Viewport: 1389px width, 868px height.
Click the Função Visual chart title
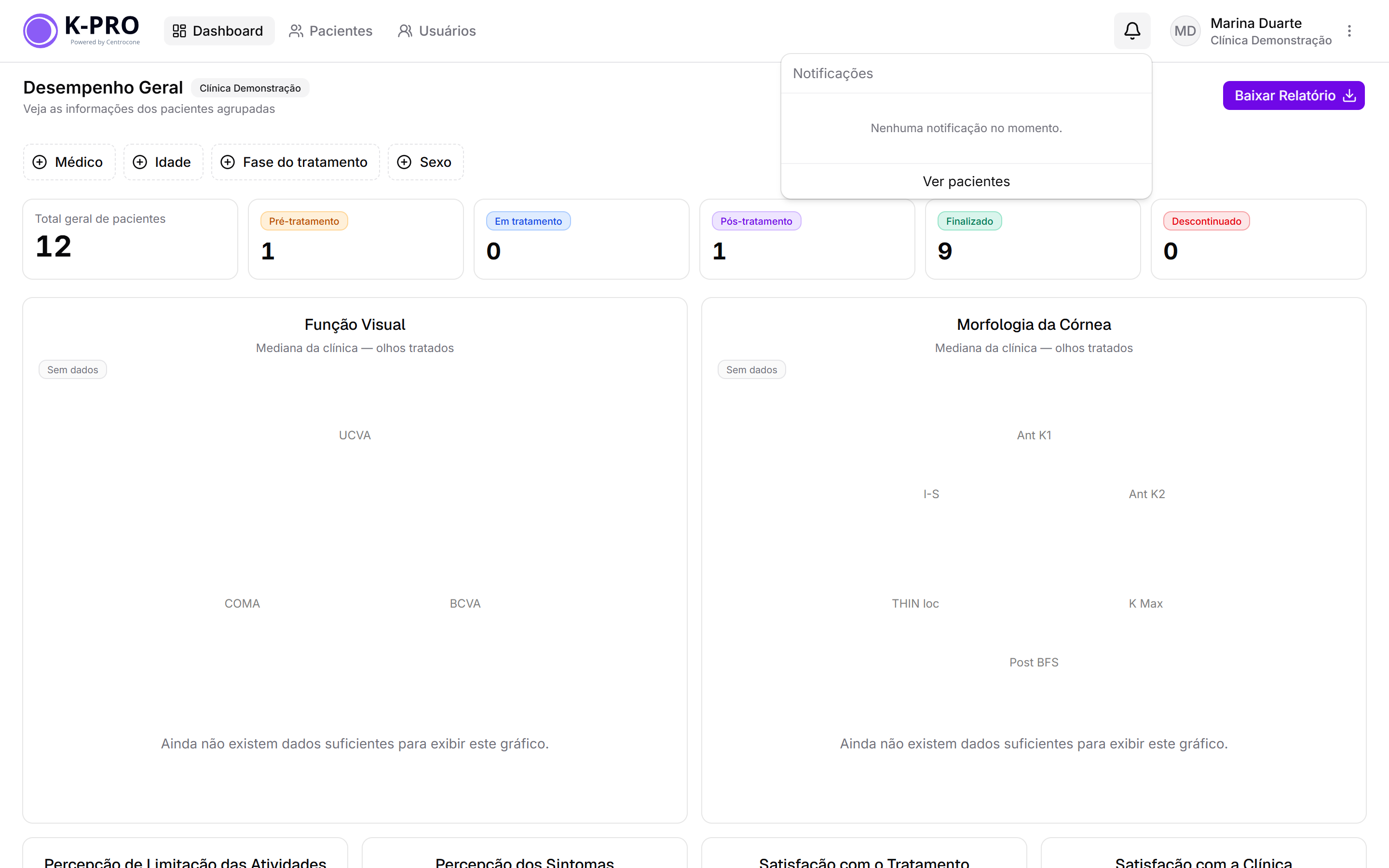click(x=354, y=325)
